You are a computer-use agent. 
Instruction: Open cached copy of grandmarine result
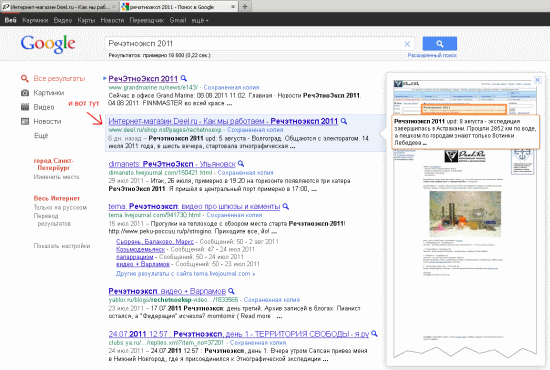pos(231,87)
